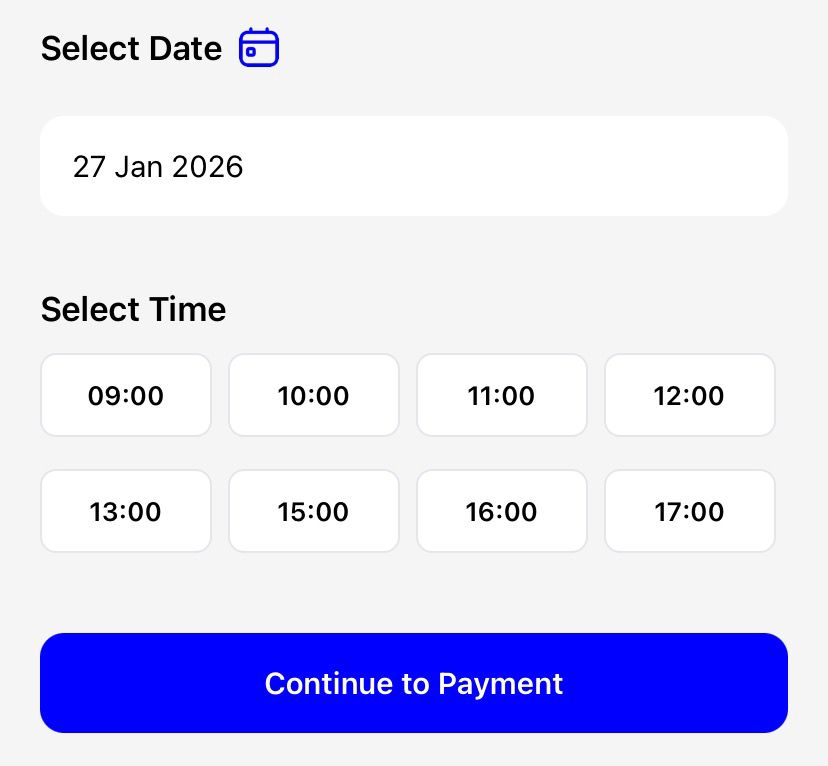Select the first time in the morning row
Image resolution: width=828 pixels, height=766 pixels.
coord(126,395)
